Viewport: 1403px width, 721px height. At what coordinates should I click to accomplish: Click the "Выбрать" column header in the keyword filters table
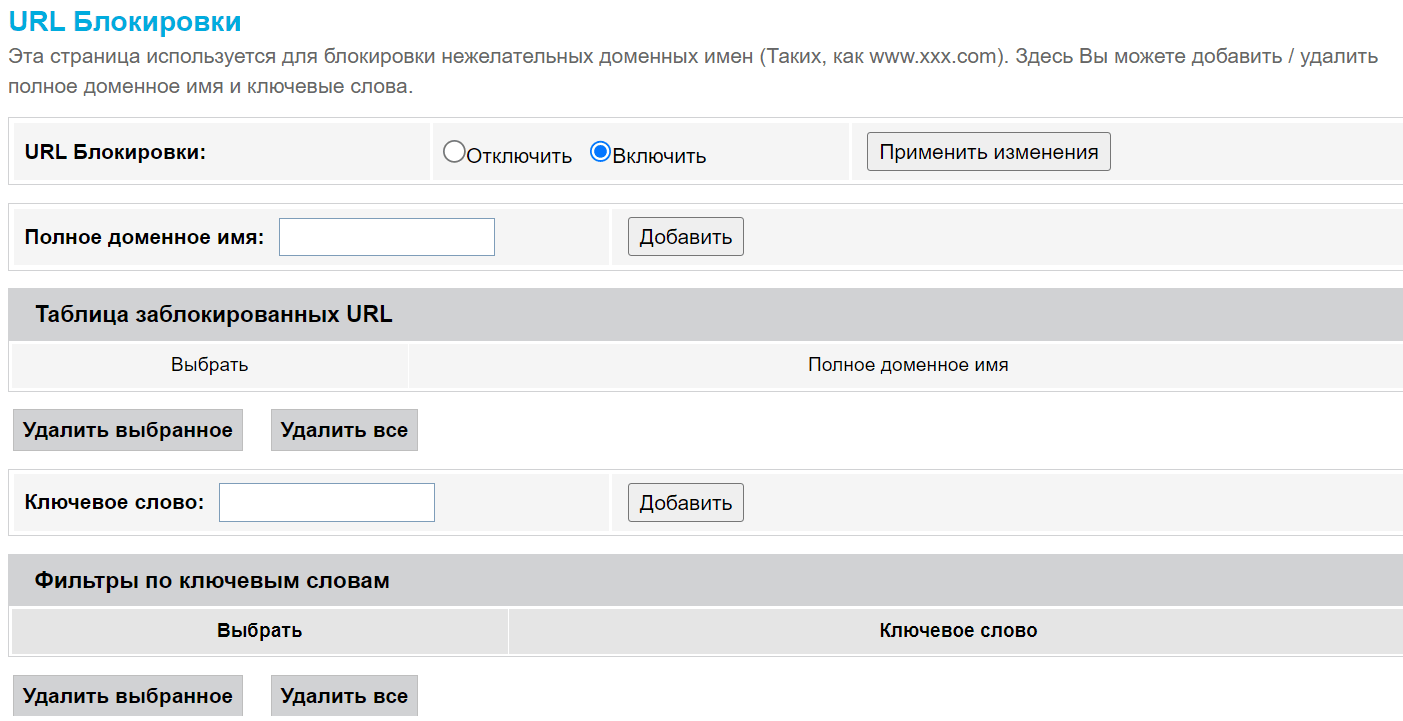[x=260, y=631]
